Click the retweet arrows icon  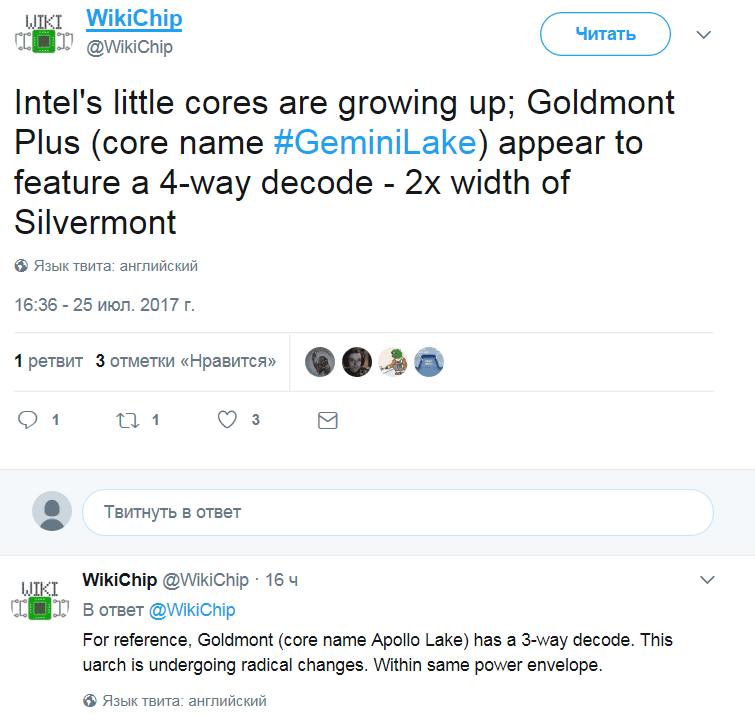click(127, 420)
